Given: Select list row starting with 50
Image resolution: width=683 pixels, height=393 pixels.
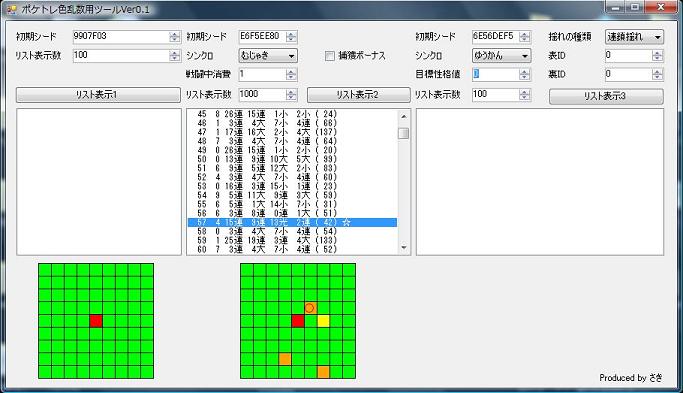Looking at the screenshot, I should (x=292, y=159).
